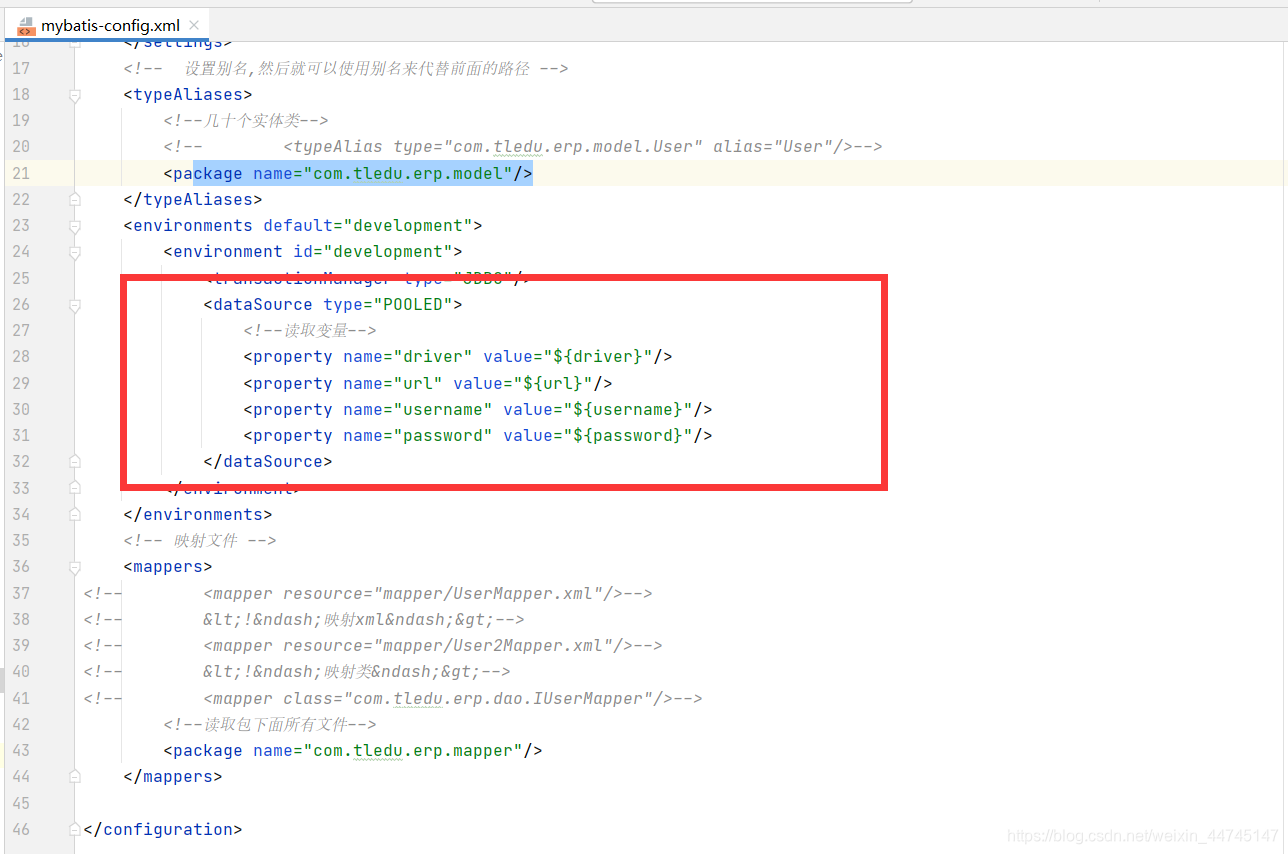Click the opening <typeAliases> tag

point(188,94)
